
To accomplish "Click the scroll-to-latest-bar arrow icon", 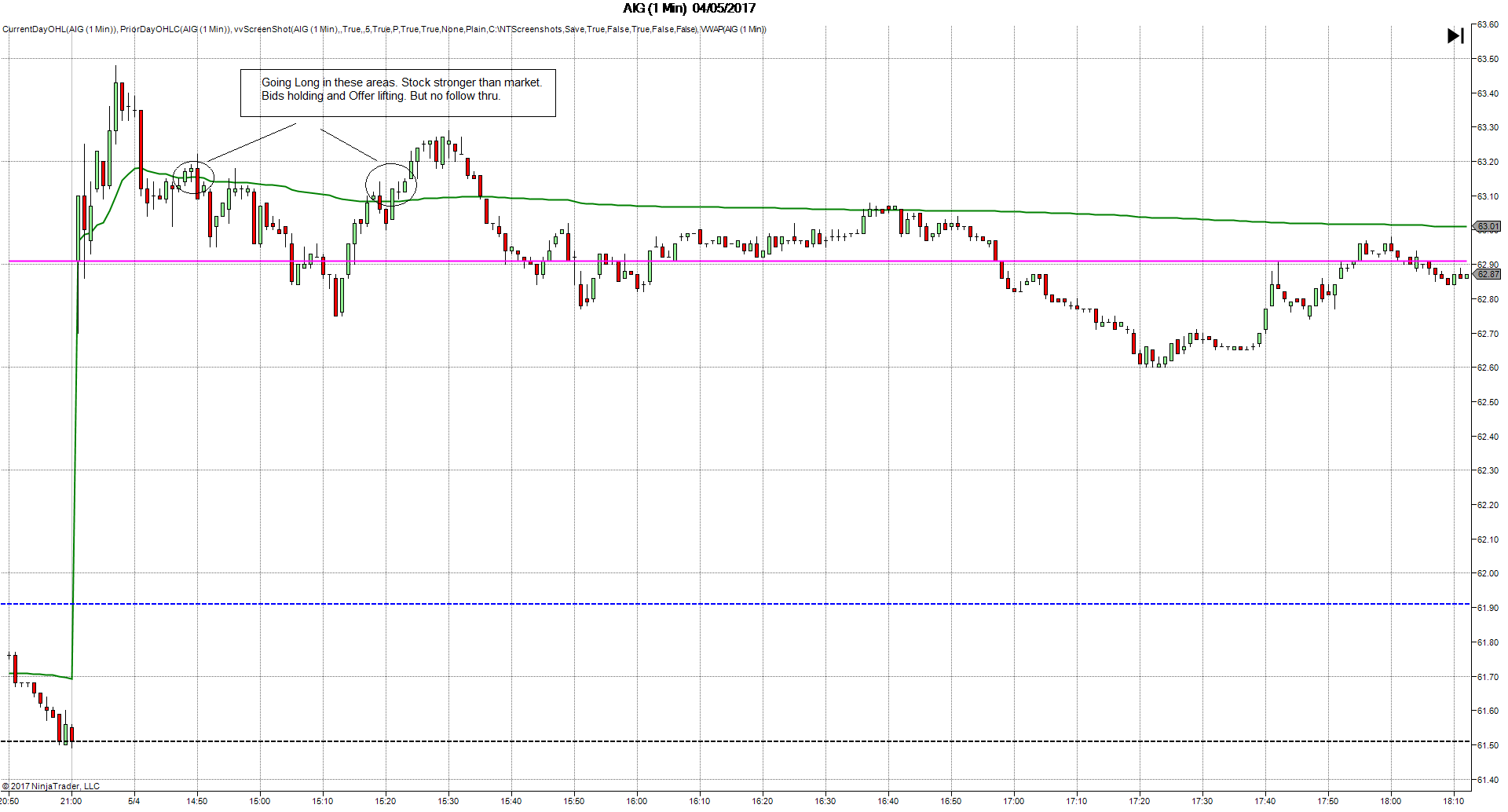I will pos(1455,36).
